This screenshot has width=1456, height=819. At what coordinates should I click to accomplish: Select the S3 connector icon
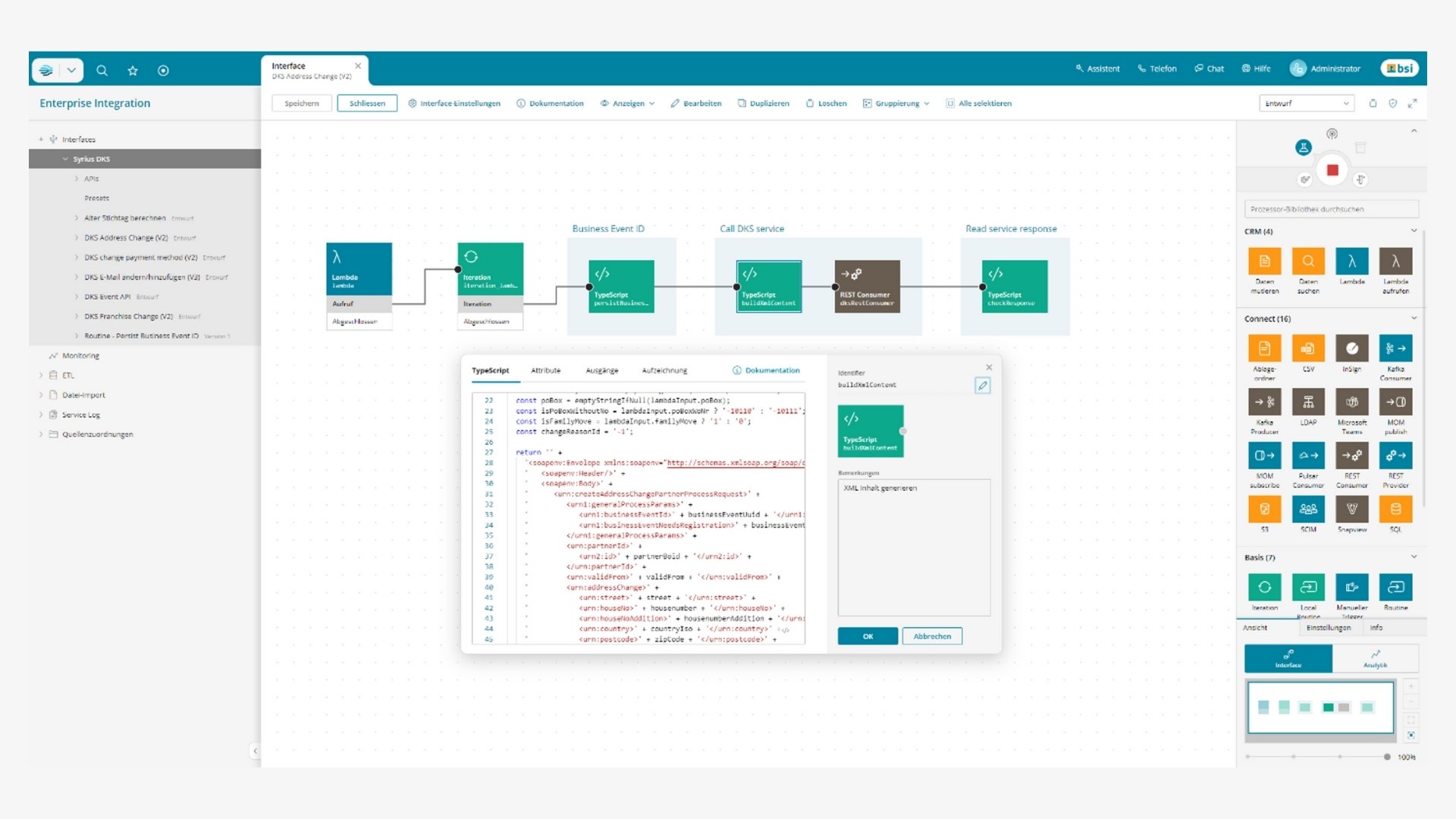(x=1264, y=509)
